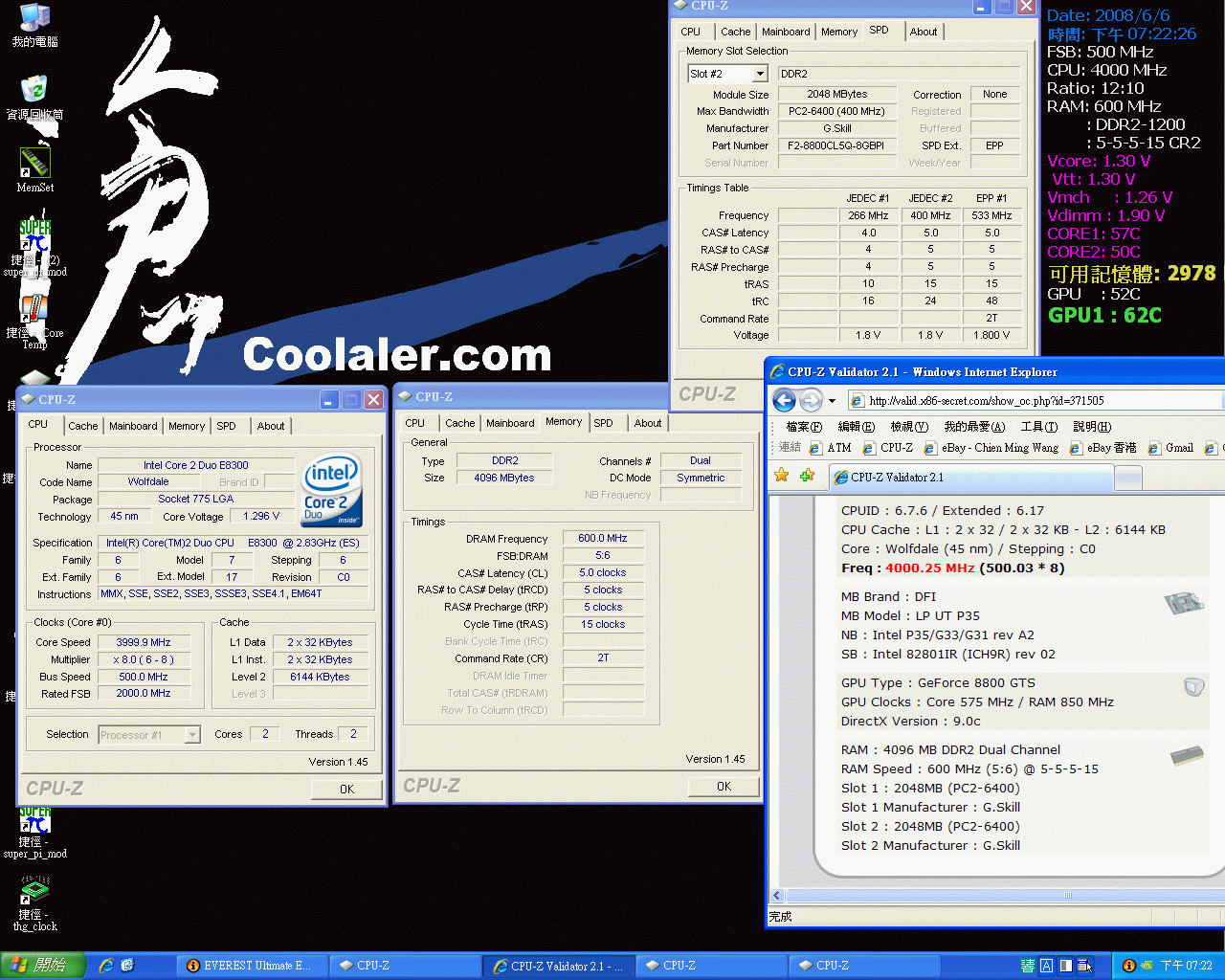This screenshot has height=980, width=1225.
Task: Click the Internet Explorer Forward arrow button
Action: 810,400
